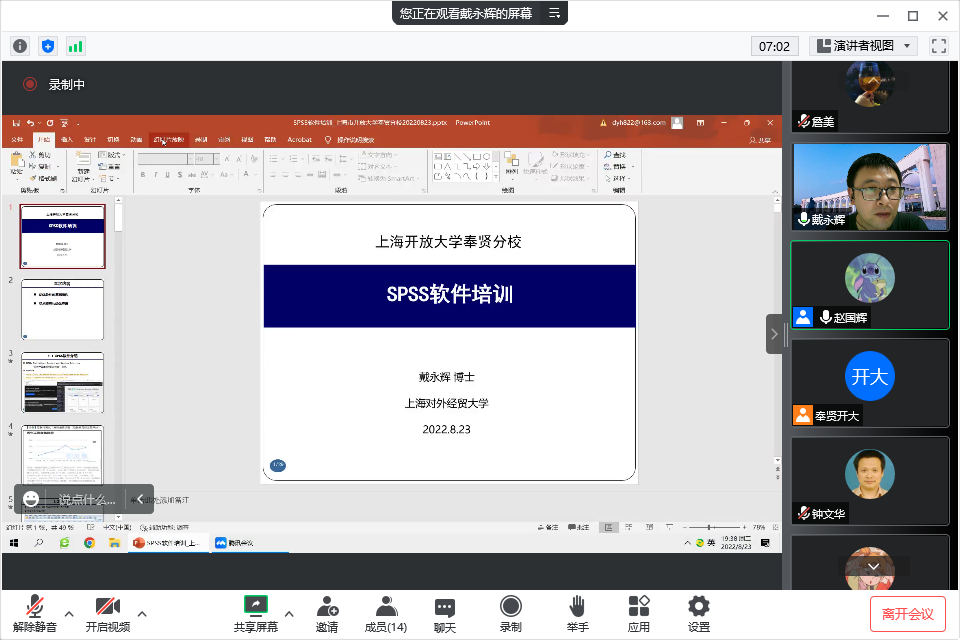Click Undo in shared PowerPoint quick access bar
The height and width of the screenshot is (640, 960).
click(30, 123)
